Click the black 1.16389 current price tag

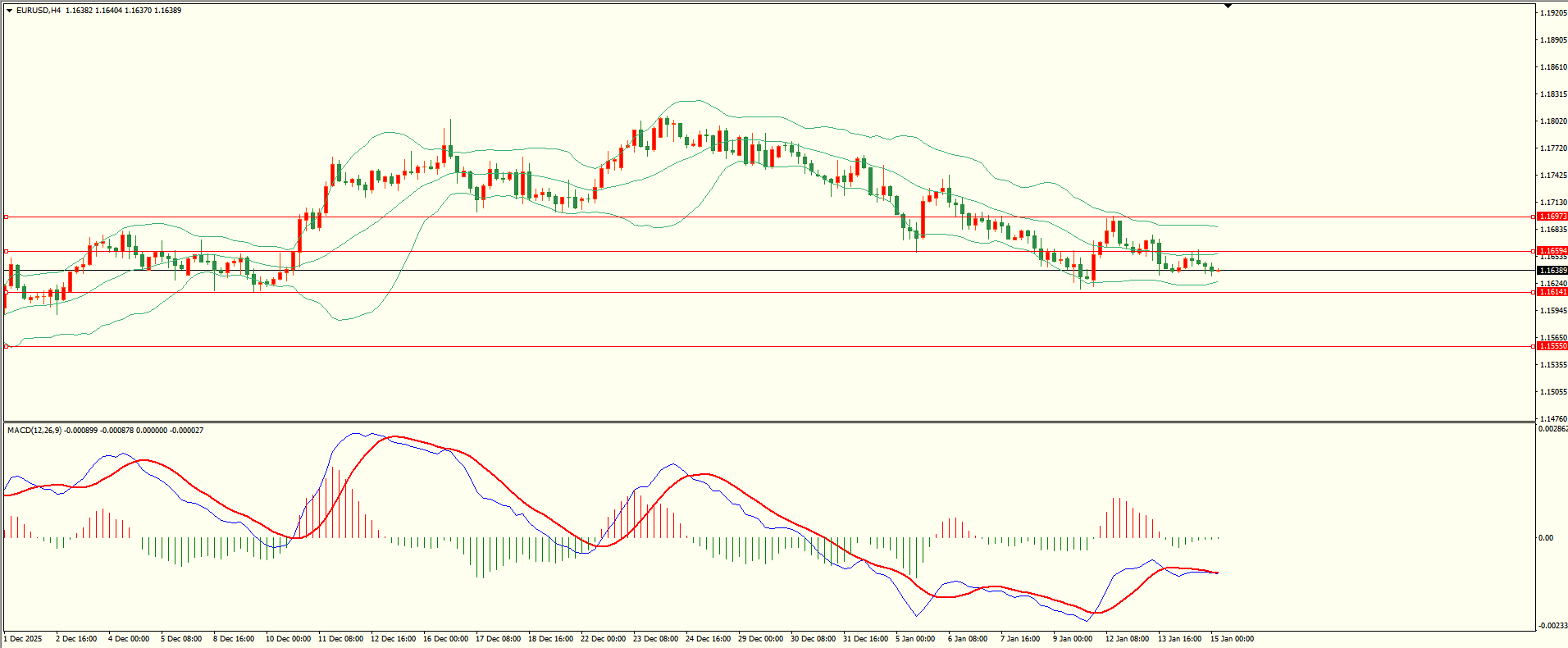1552,271
